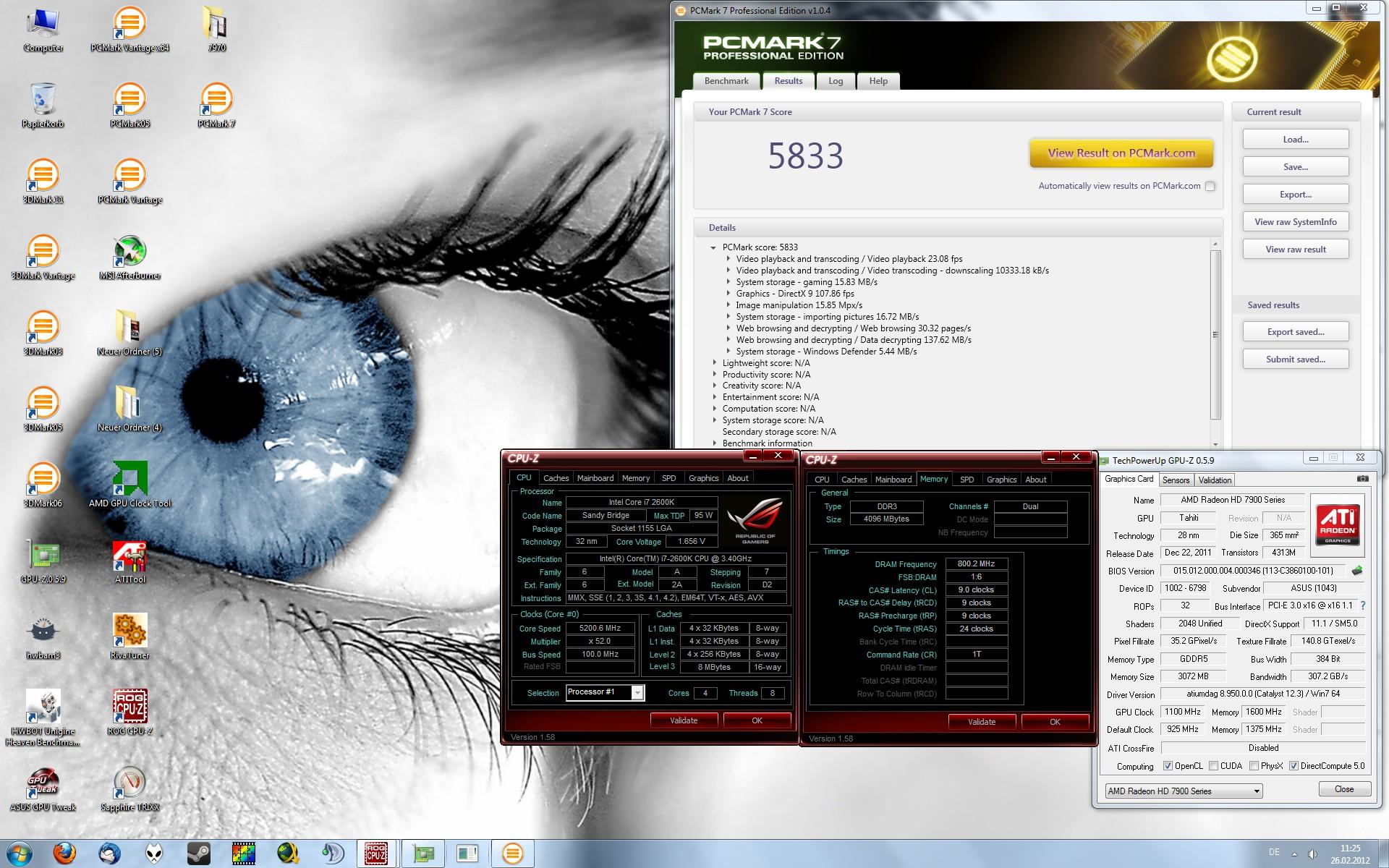This screenshot has width=1389, height=868.
Task: Expand Creativity score tree node
Action: pos(715,386)
